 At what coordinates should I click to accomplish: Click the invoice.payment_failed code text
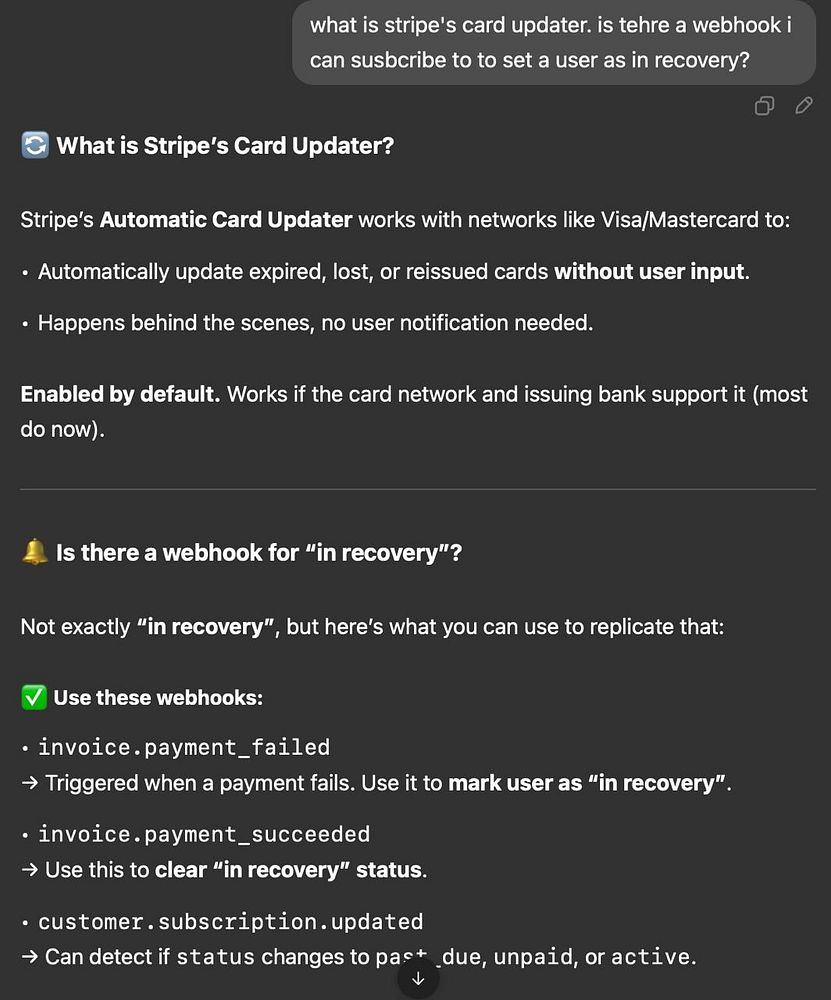click(183, 747)
